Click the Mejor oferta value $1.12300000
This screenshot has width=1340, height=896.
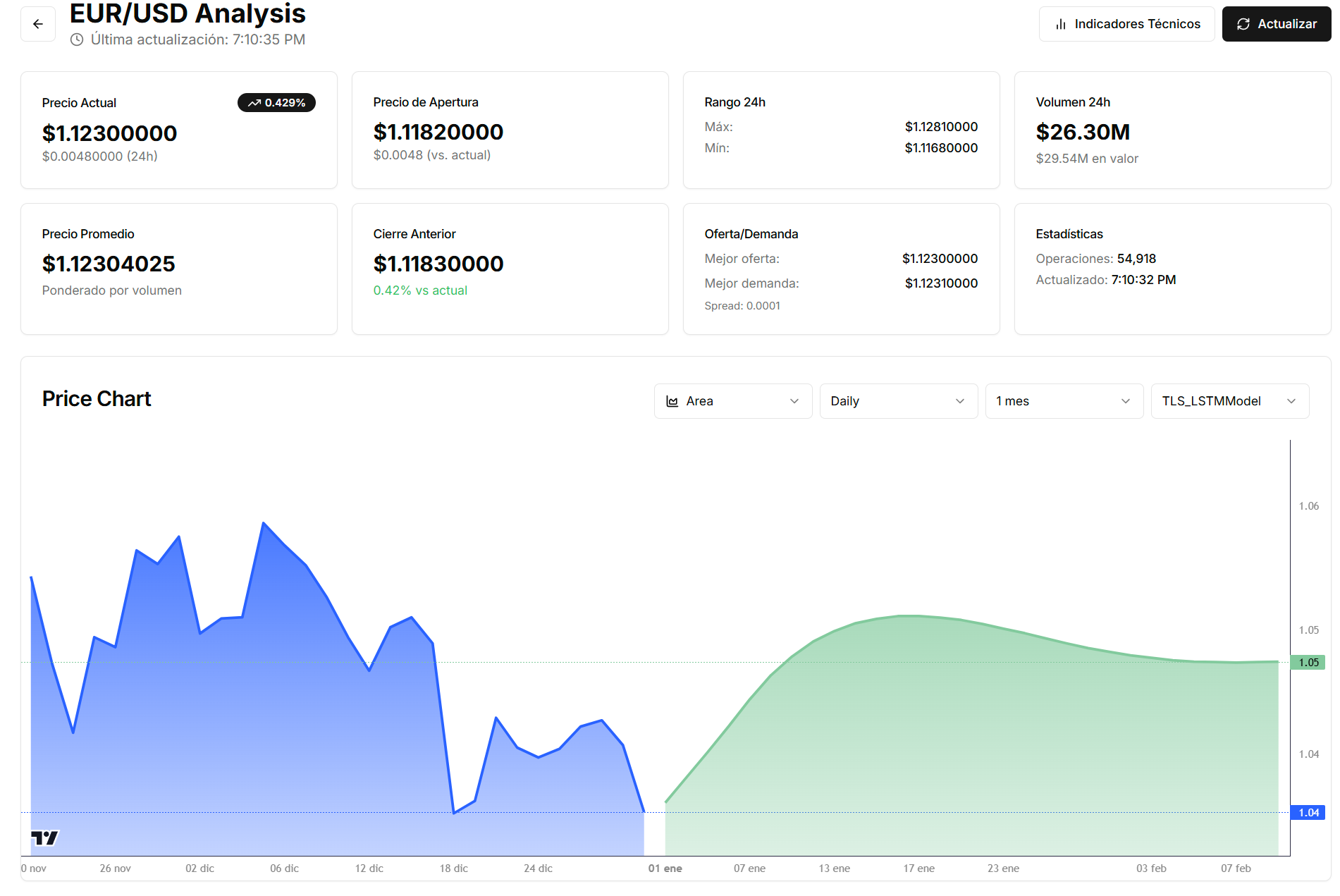[x=940, y=259]
